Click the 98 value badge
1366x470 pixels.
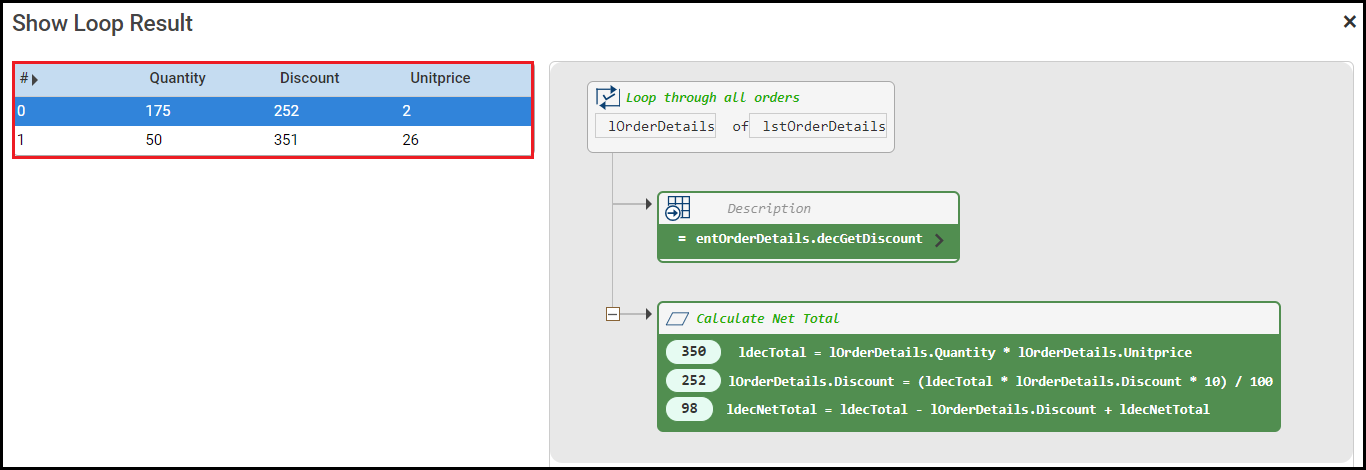coord(689,409)
